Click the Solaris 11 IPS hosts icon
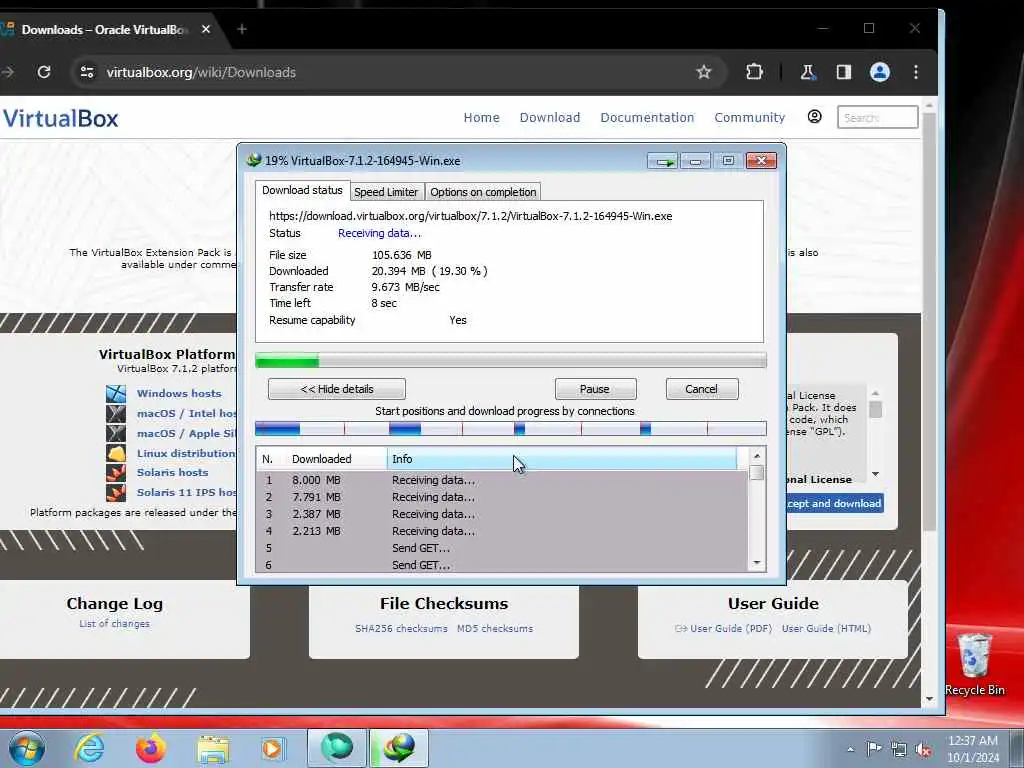This screenshot has width=1024, height=768. tap(116, 492)
